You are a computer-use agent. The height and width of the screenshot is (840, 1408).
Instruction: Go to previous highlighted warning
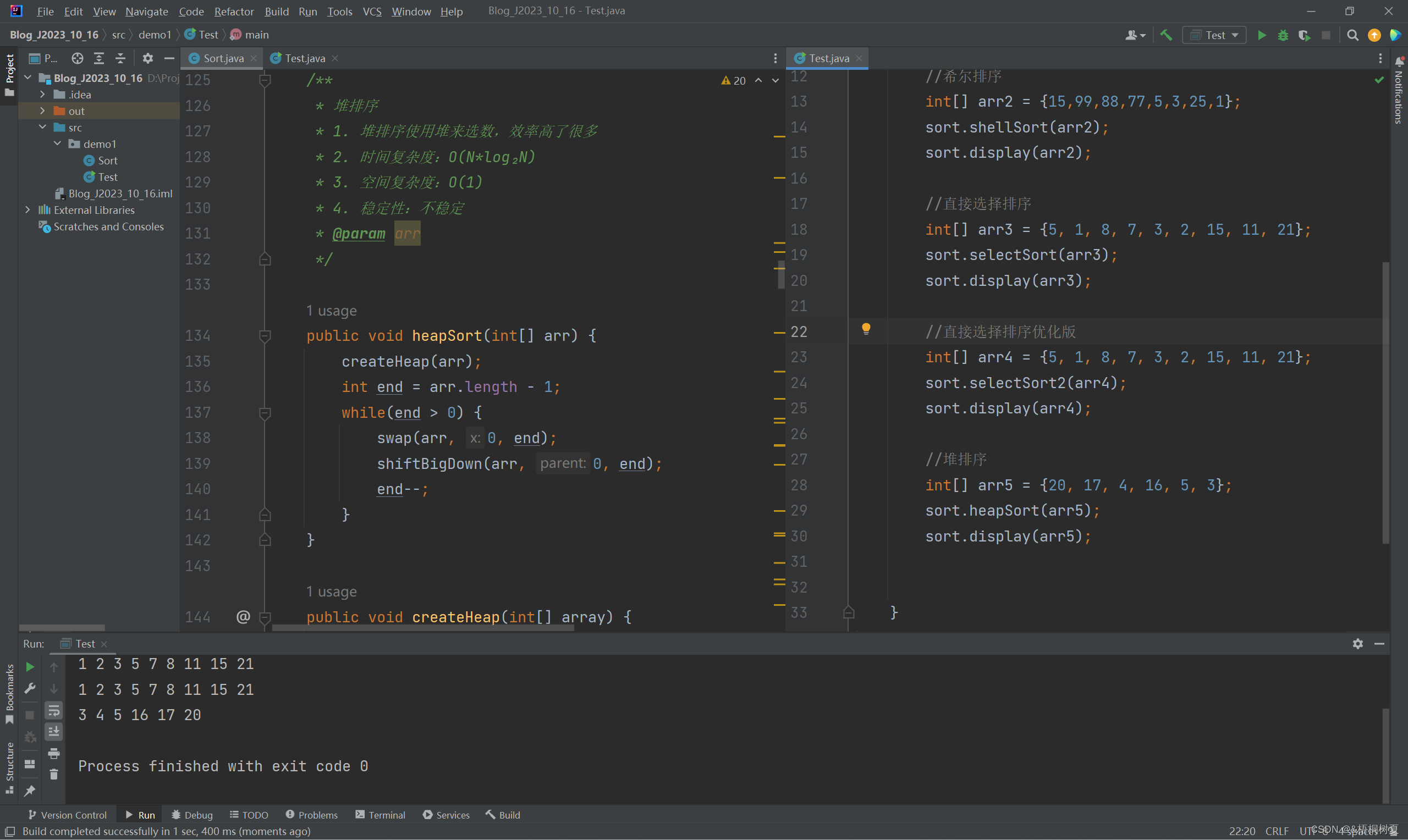coord(758,80)
